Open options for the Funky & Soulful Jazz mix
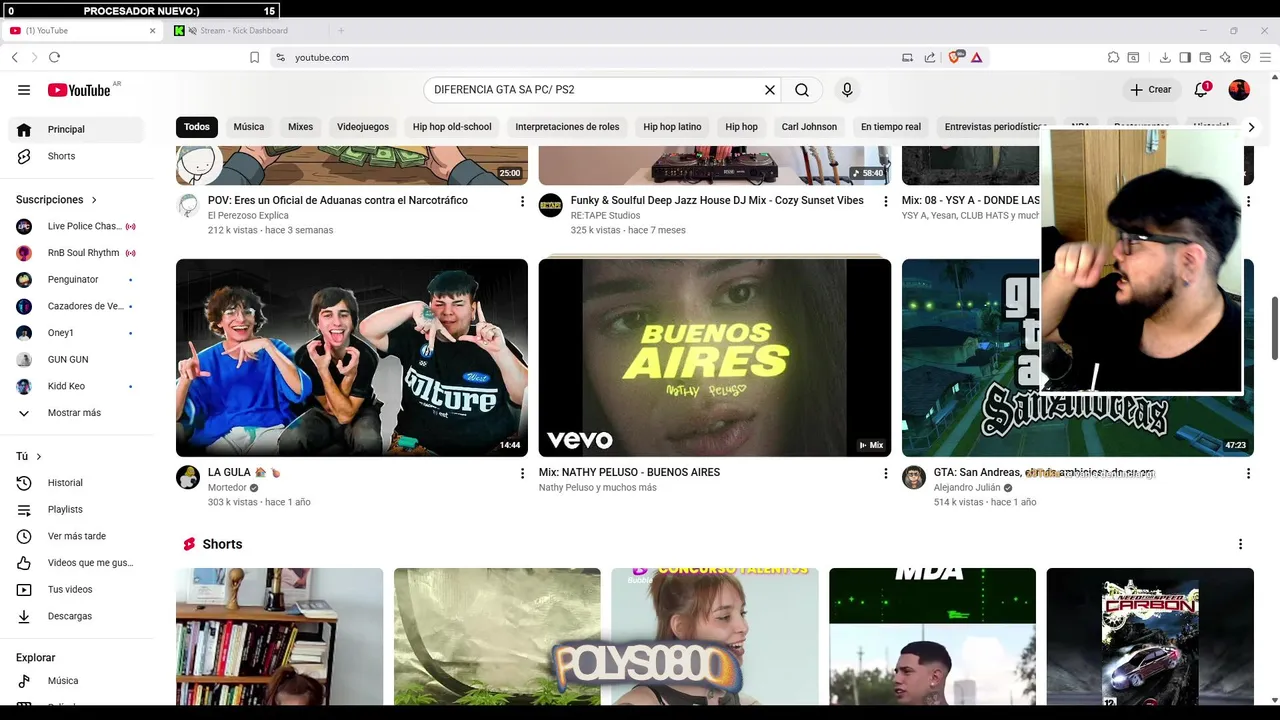 click(885, 202)
